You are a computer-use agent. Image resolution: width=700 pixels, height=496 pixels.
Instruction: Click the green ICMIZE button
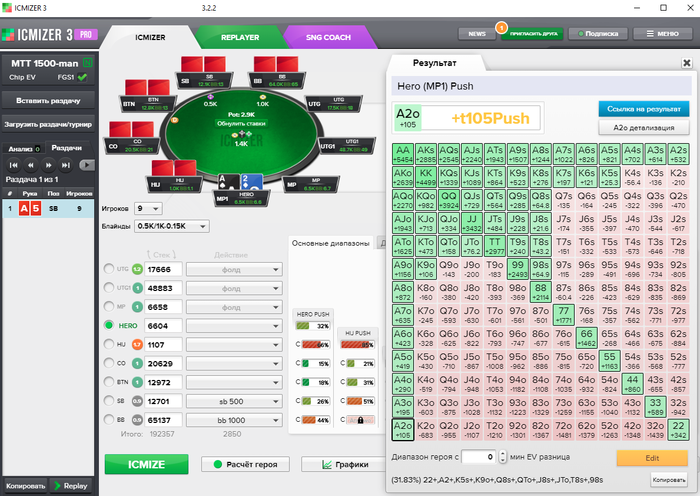[146, 464]
